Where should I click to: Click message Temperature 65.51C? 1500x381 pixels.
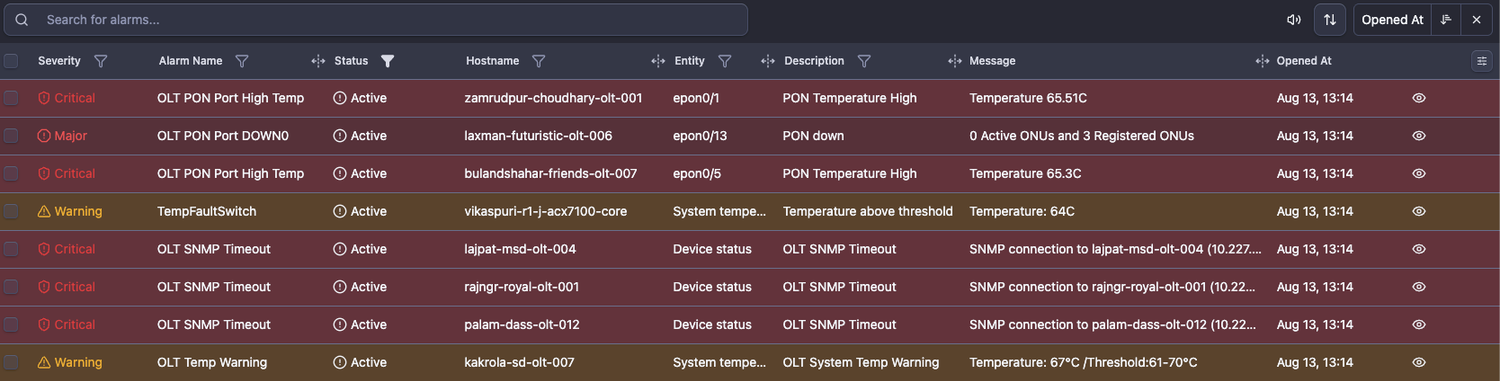pos(1028,98)
